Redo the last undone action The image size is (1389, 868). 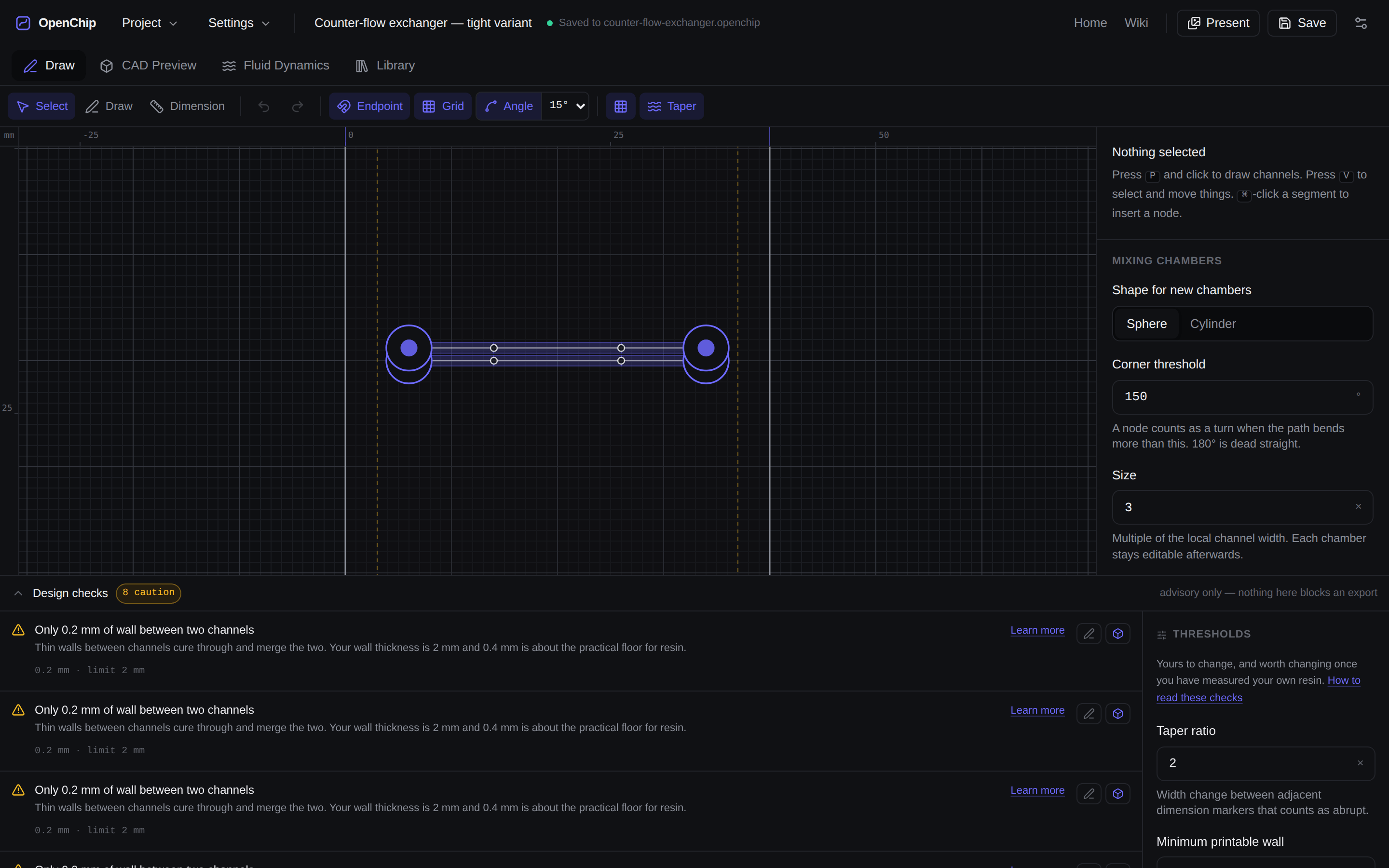(x=297, y=106)
